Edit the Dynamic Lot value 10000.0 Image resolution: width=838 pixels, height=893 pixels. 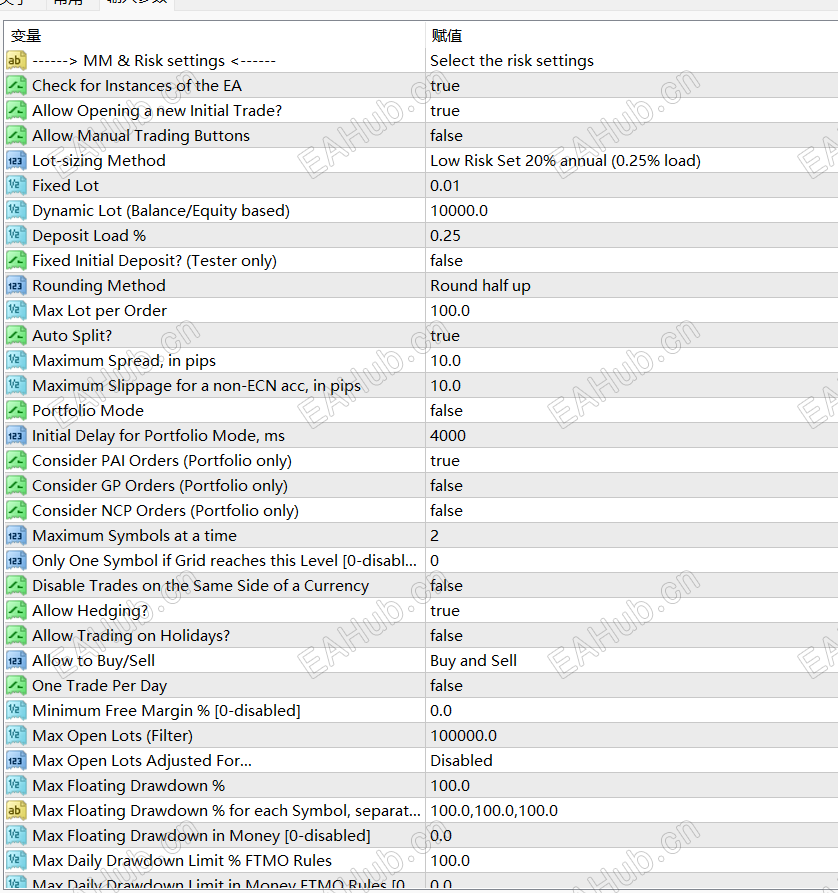tap(459, 211)
